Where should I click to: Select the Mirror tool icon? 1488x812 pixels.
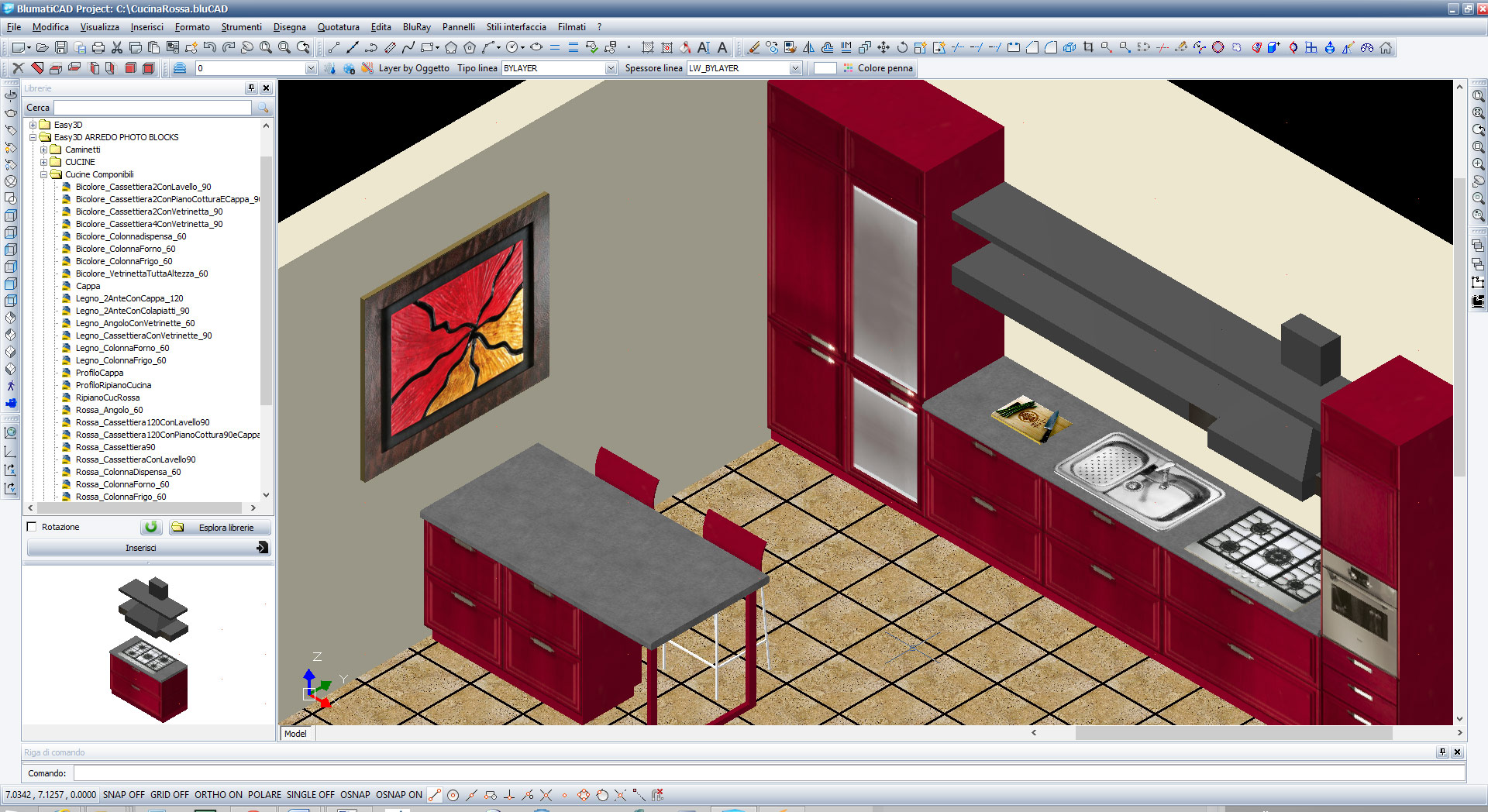[808, 48]
